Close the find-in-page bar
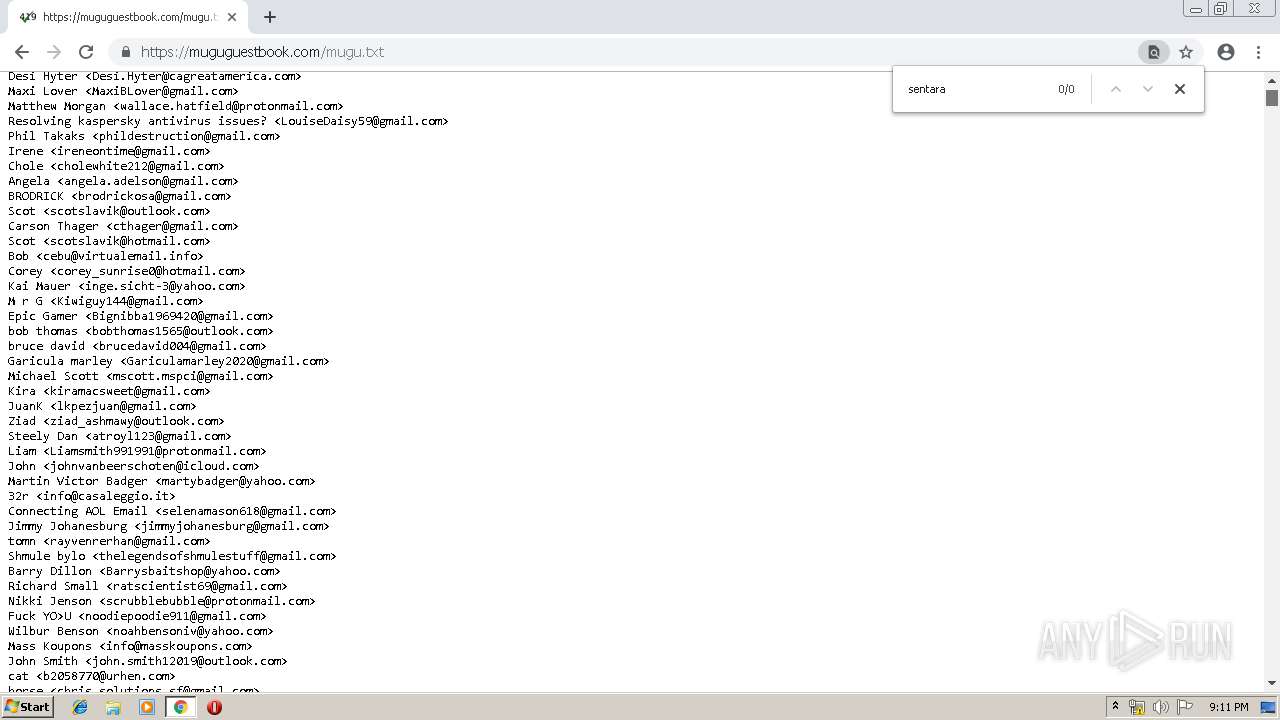1280x720 pixels. (x=1180, y=89)
